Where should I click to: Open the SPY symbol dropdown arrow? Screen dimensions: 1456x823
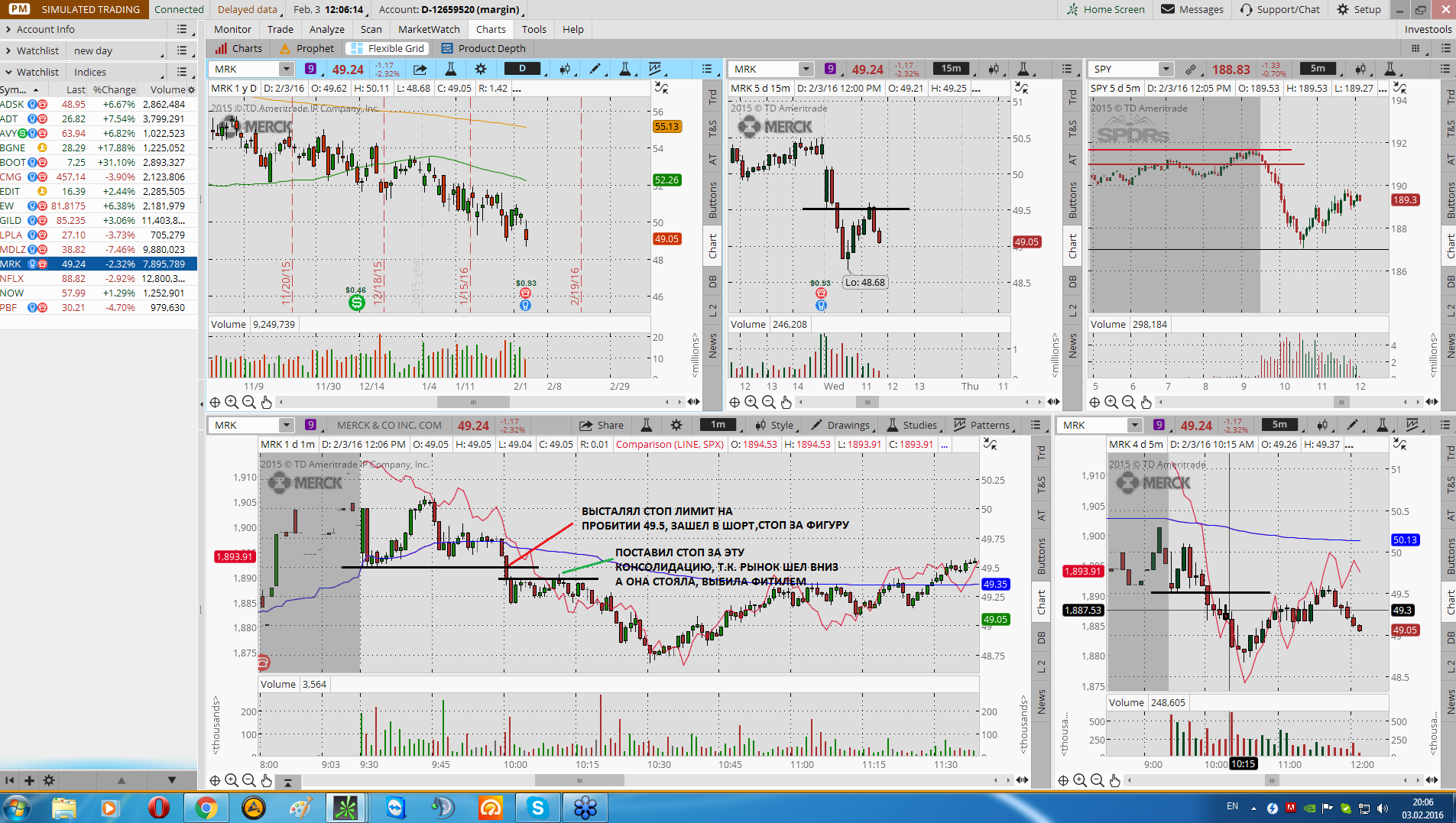click(x=1166, y=69)
